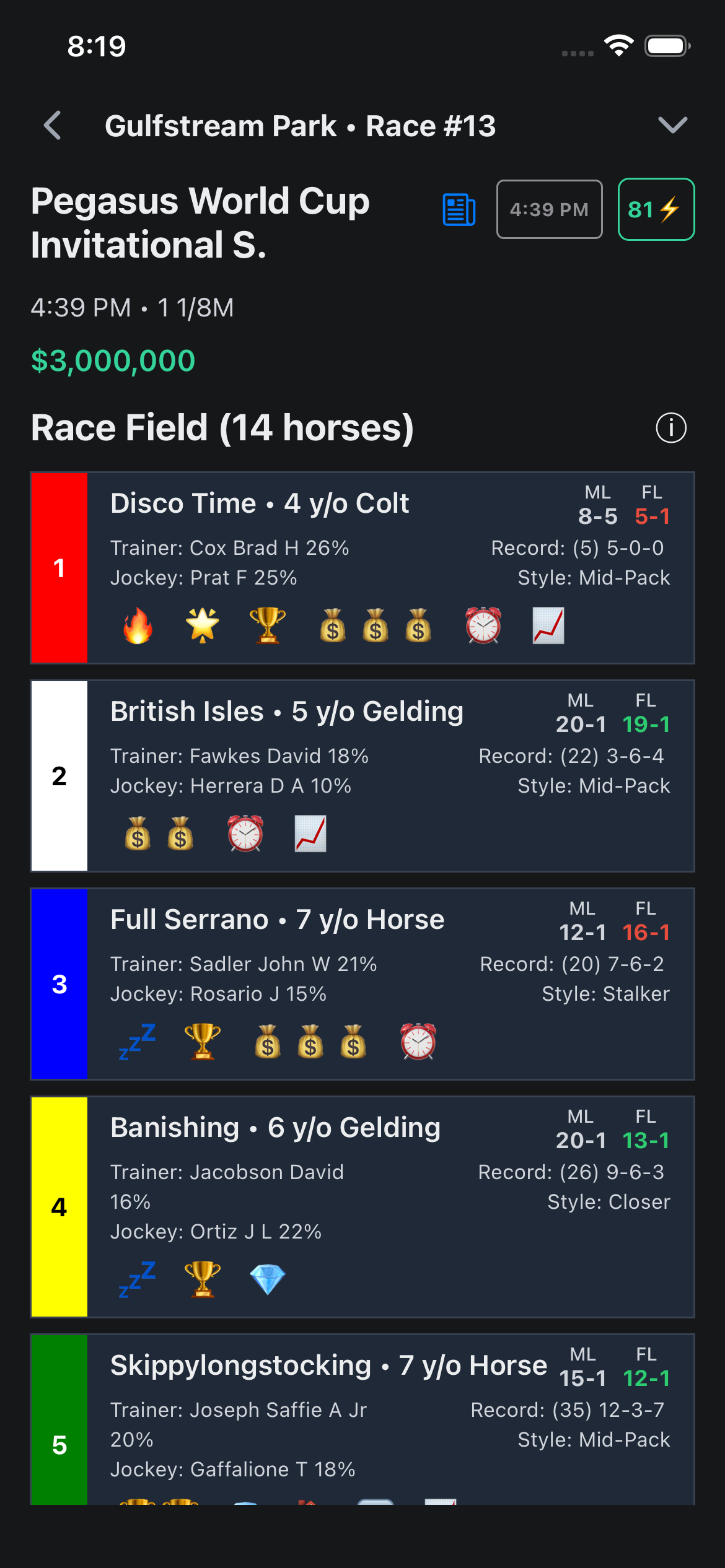Select the Gulfstream Park Race #13 header

pos(302,126)
